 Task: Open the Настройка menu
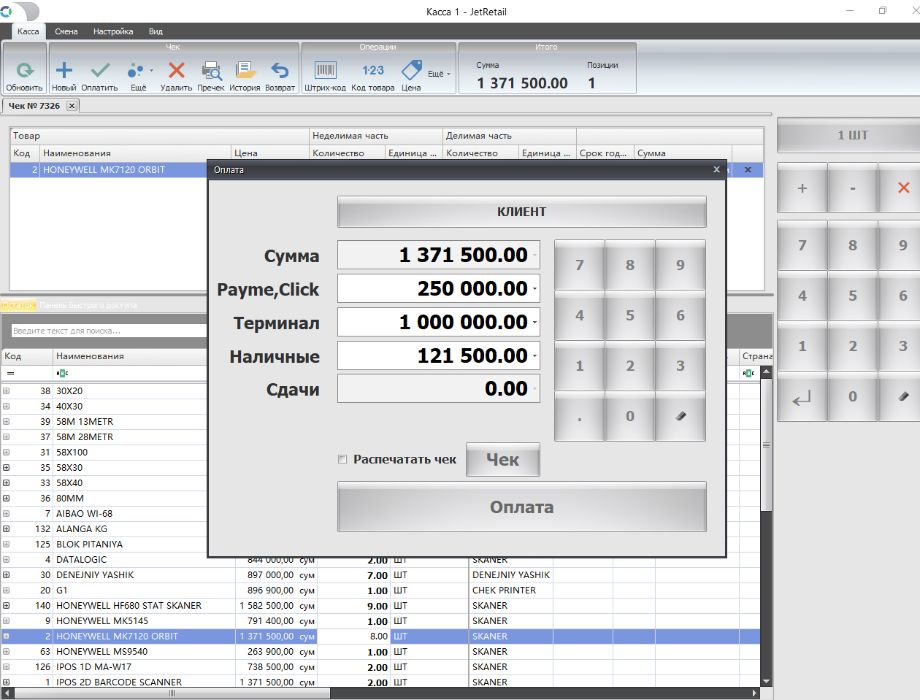113,31
